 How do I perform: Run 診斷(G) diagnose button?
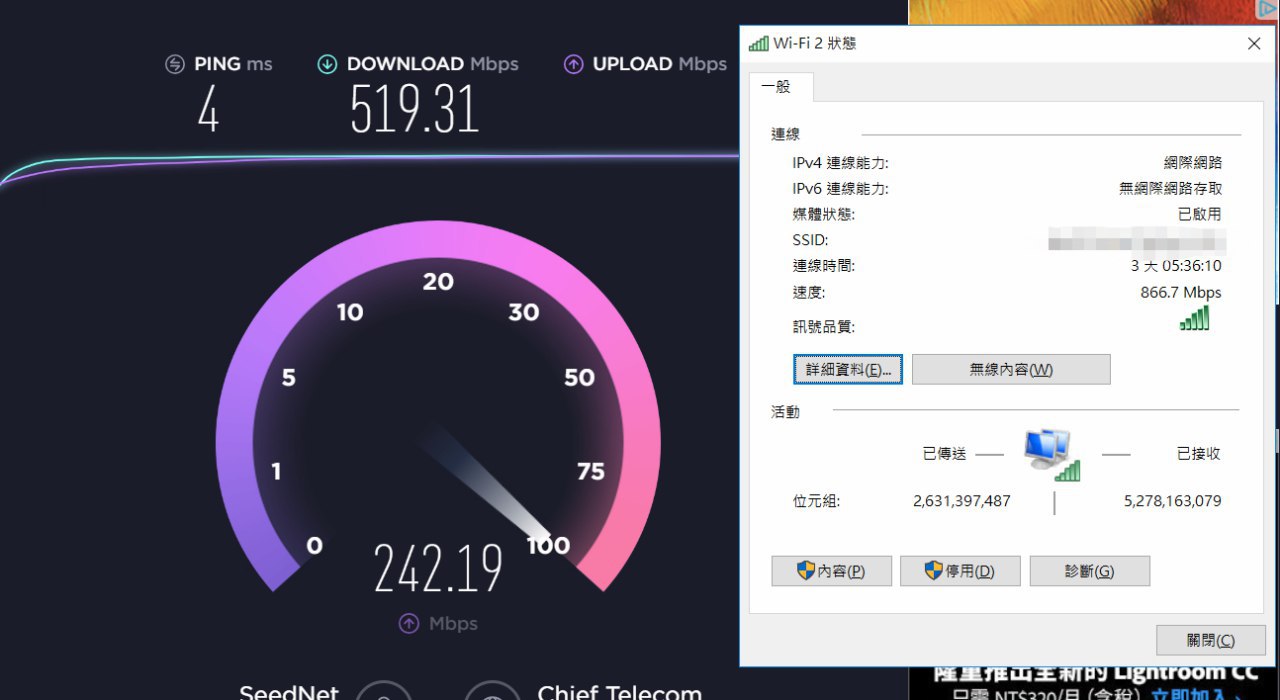coord(1089,571)
